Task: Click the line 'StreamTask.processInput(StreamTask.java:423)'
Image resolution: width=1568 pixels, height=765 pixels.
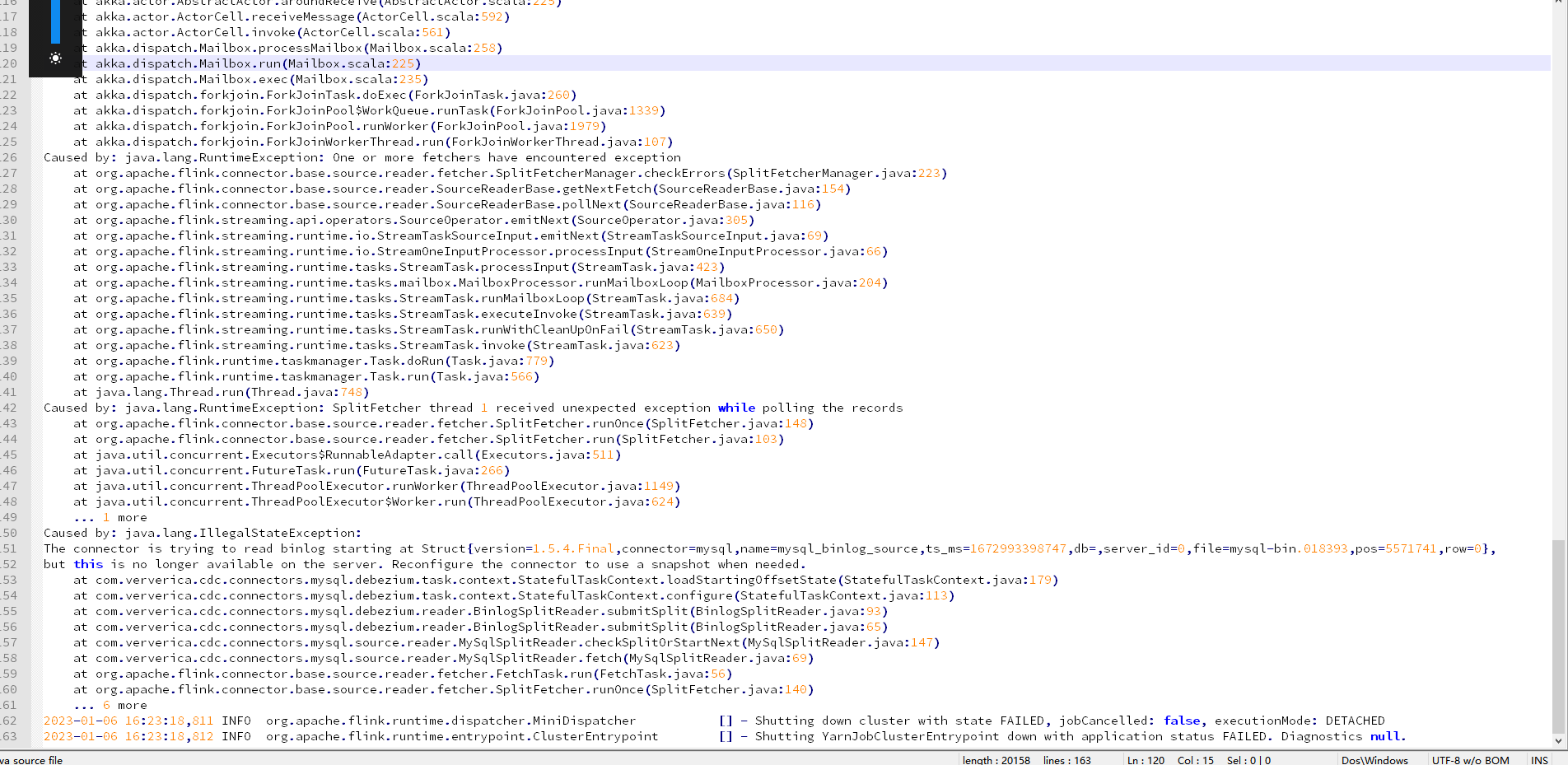Action: [399, 267]
